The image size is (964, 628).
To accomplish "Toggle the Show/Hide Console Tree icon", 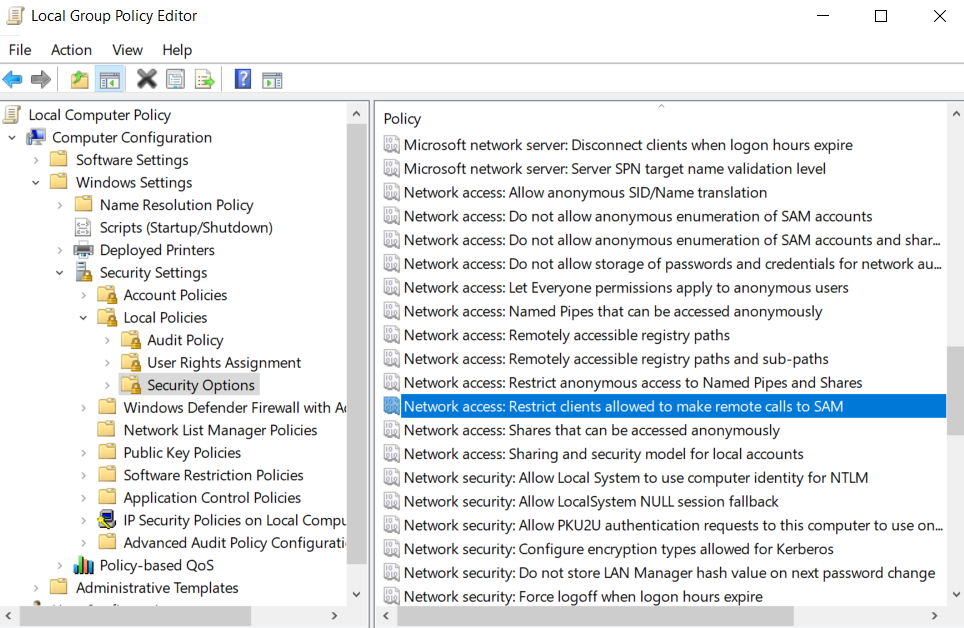I will (x=108, y=79).
